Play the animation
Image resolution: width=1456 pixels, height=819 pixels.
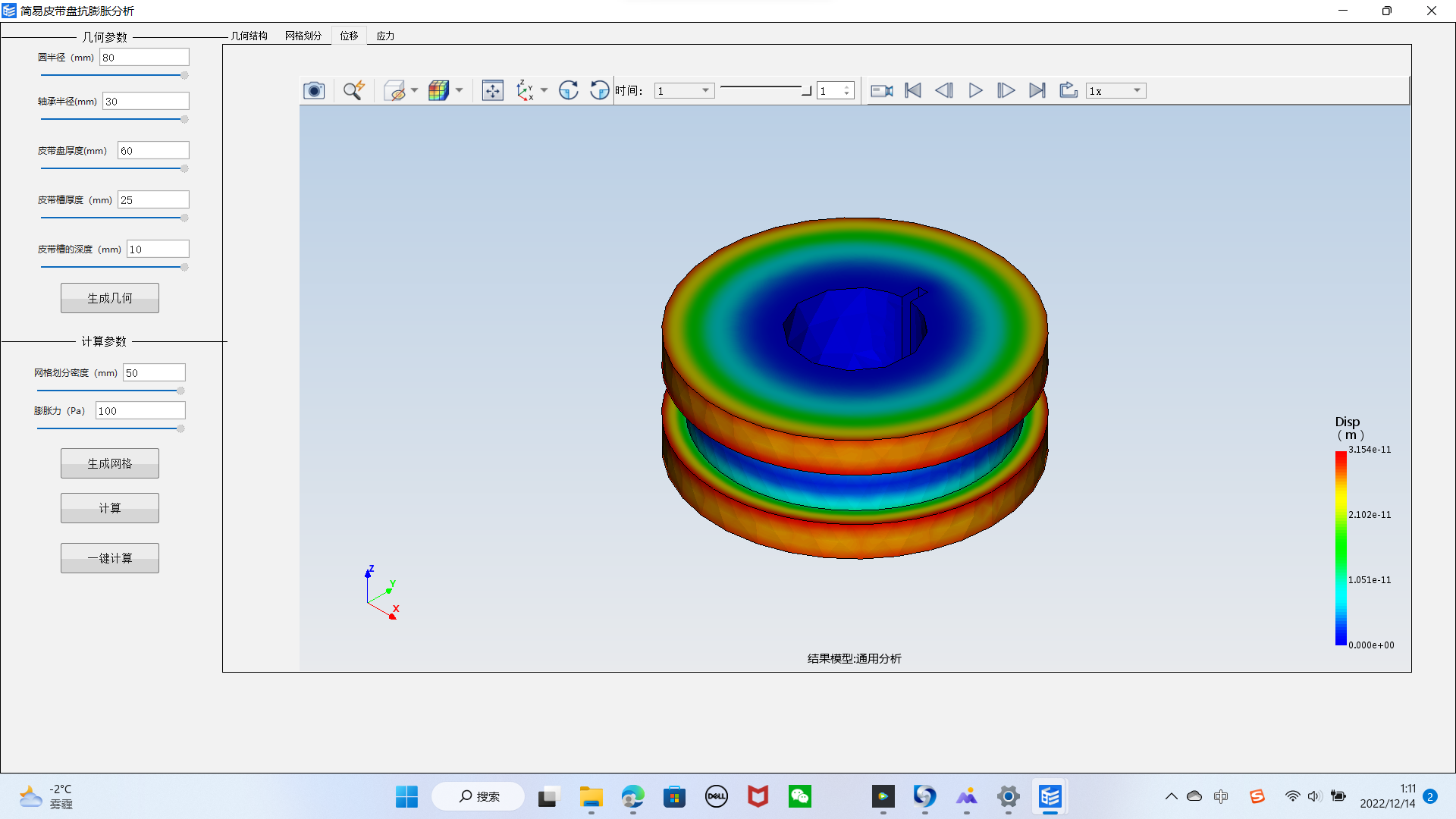click(x=975, y=91)
